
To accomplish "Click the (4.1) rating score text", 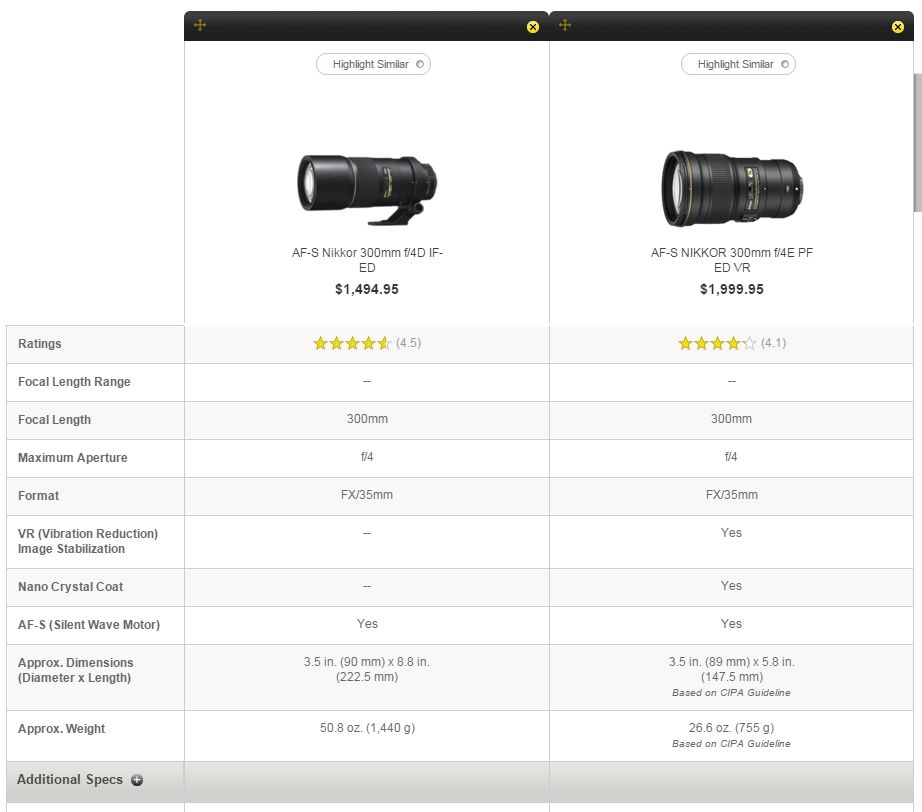I will click(773, 343).
